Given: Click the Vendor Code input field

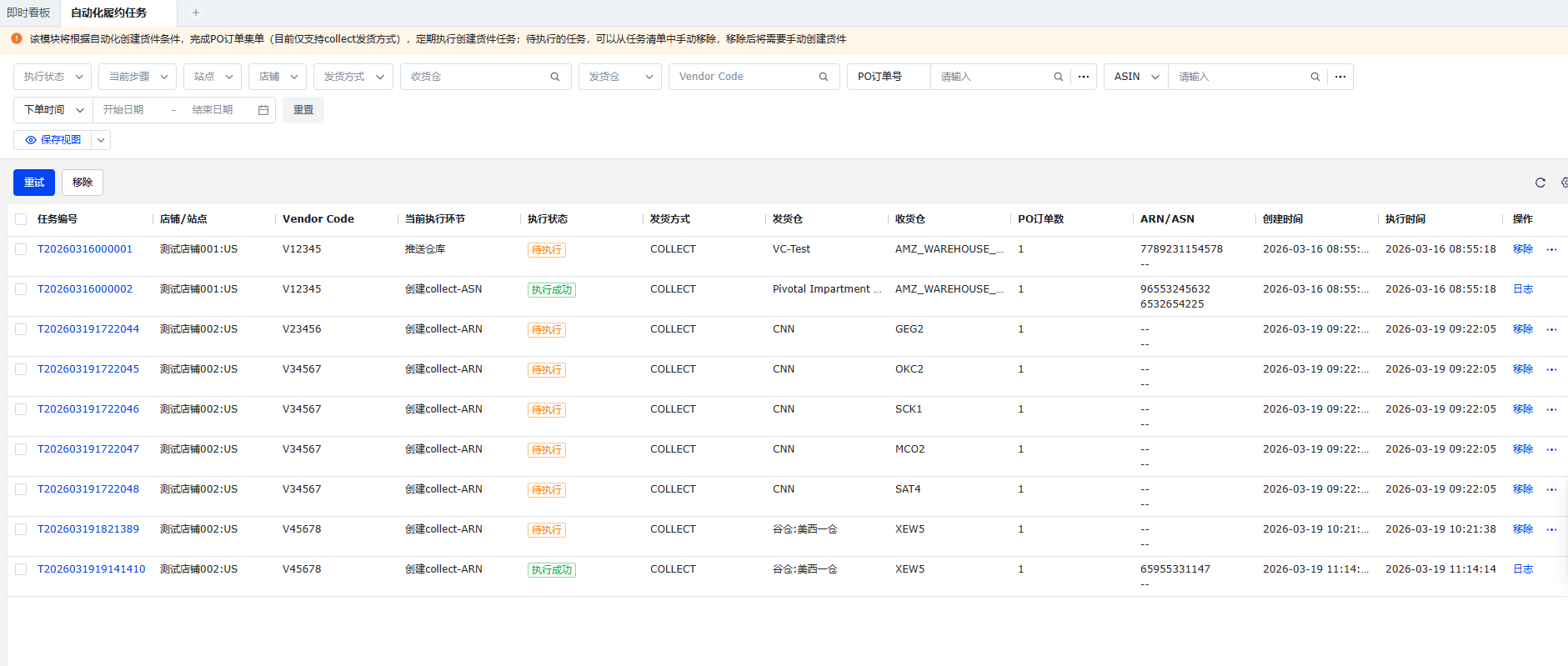Looking at the screenshot, I should [x=742, y=77].
